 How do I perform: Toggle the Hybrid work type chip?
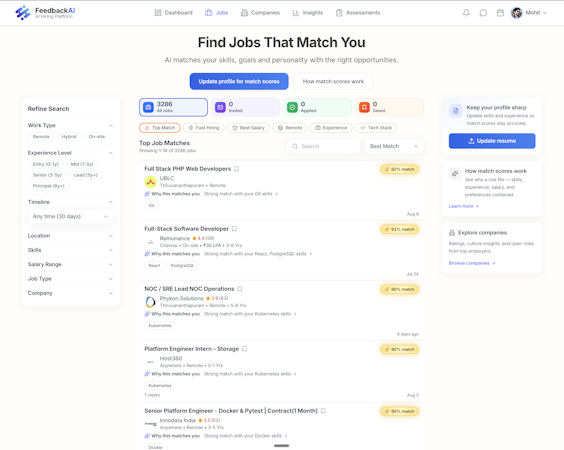click(69, 137)
